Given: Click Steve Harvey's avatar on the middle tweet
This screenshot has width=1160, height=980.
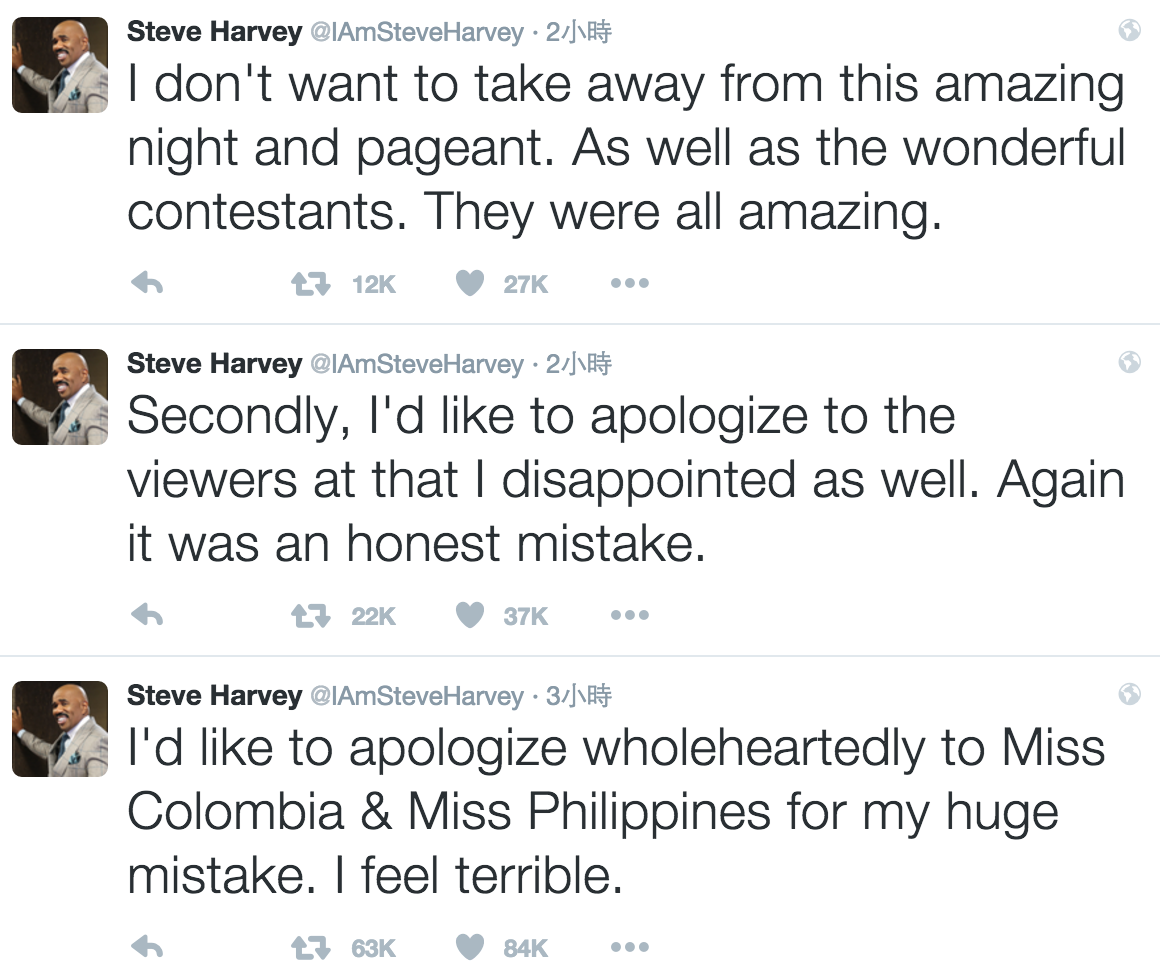Looking at the screenshot, I should coord(59,398).
